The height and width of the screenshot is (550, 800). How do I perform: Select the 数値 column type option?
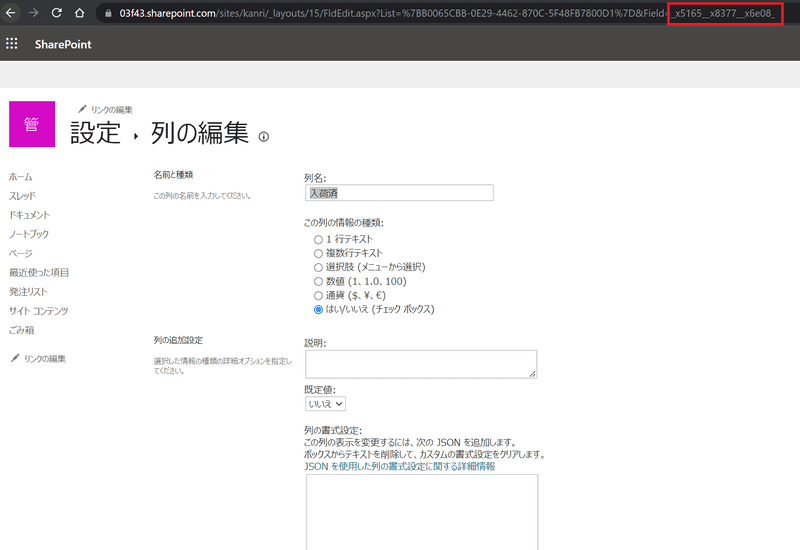point(318,282)
